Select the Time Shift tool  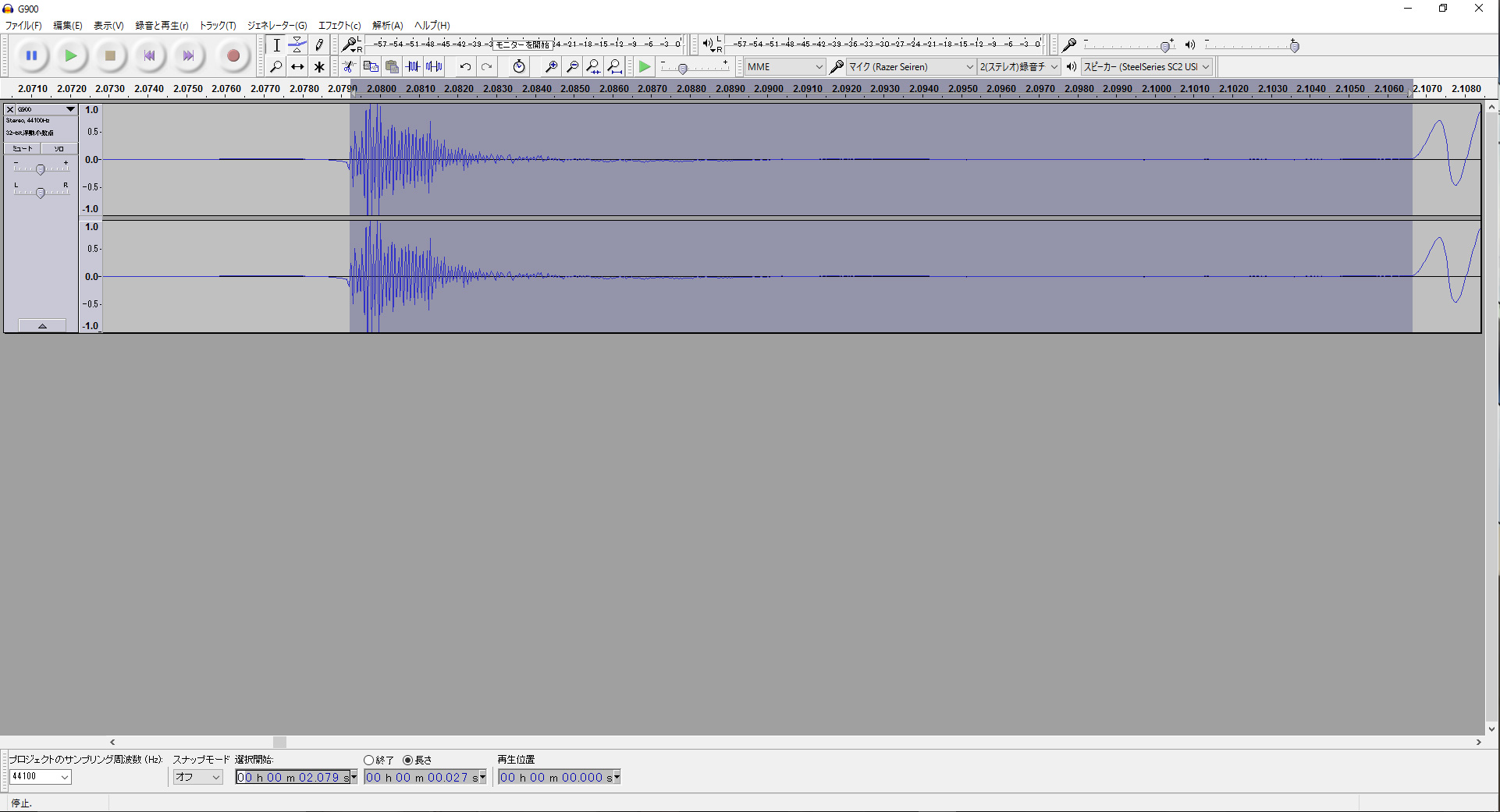[297, 67]
